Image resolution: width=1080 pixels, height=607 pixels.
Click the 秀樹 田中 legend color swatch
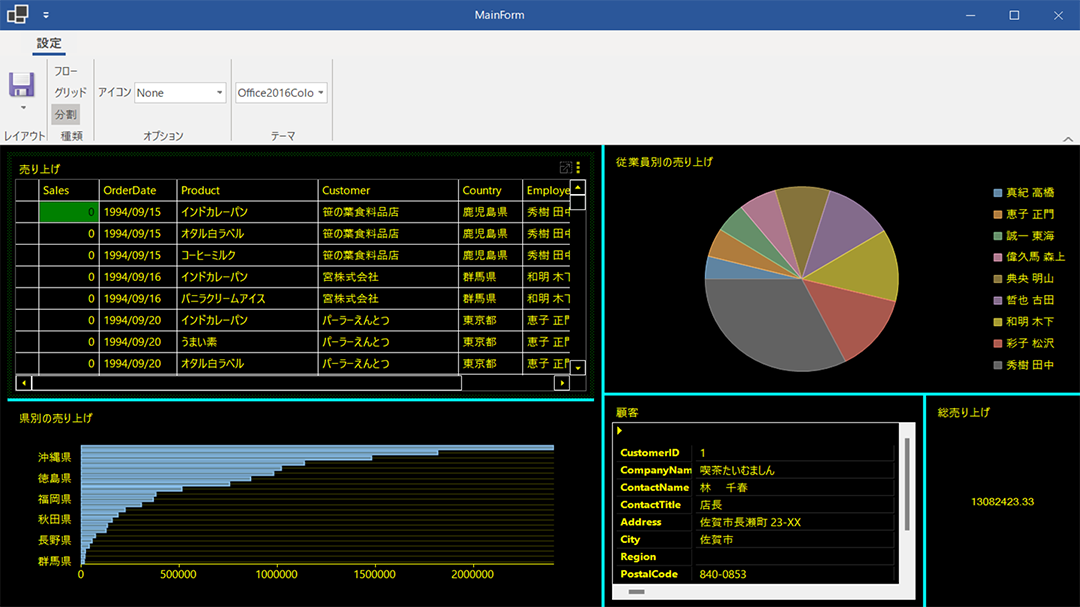tap(997, 365)
